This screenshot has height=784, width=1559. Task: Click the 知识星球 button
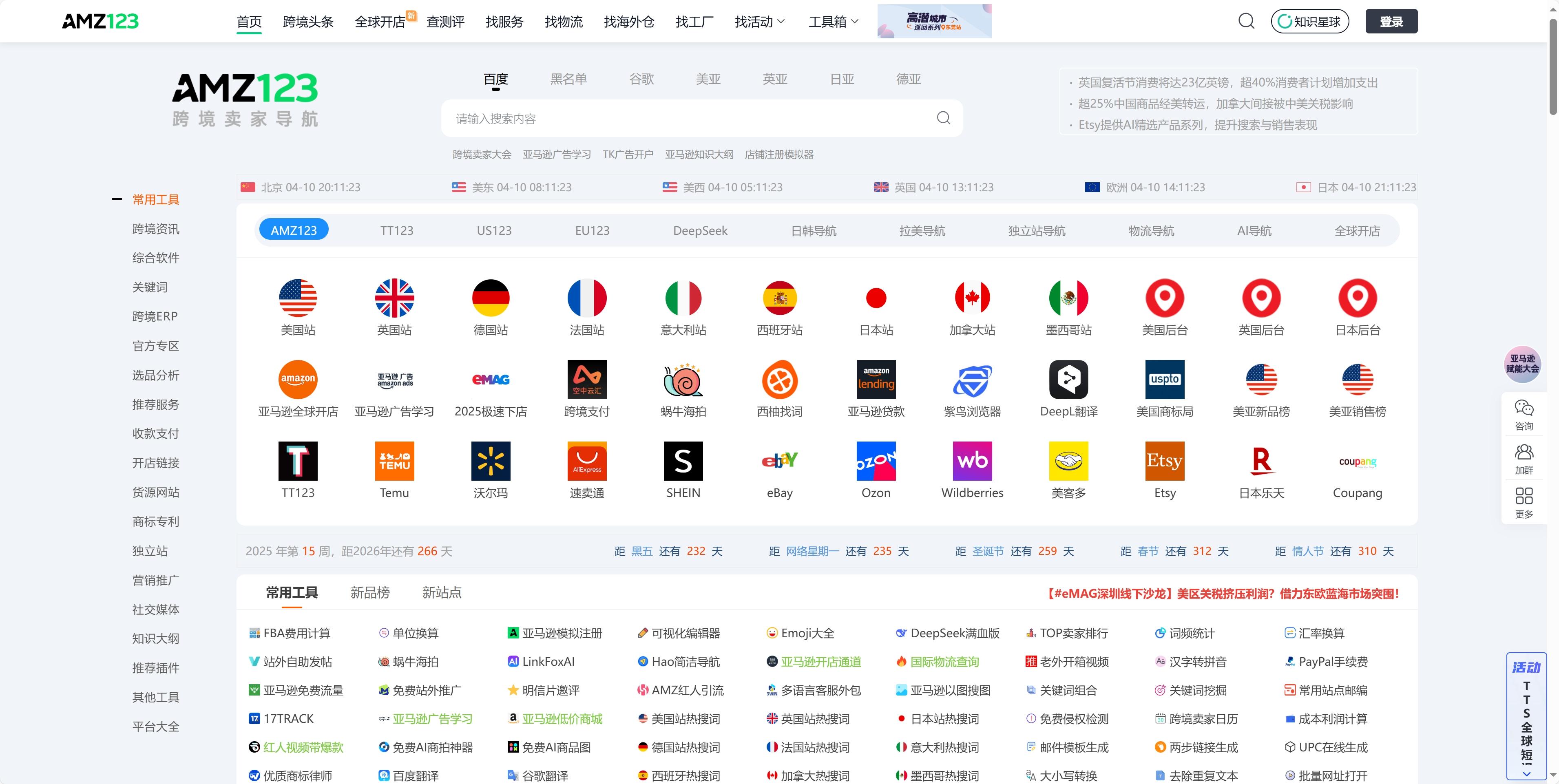1310,21
